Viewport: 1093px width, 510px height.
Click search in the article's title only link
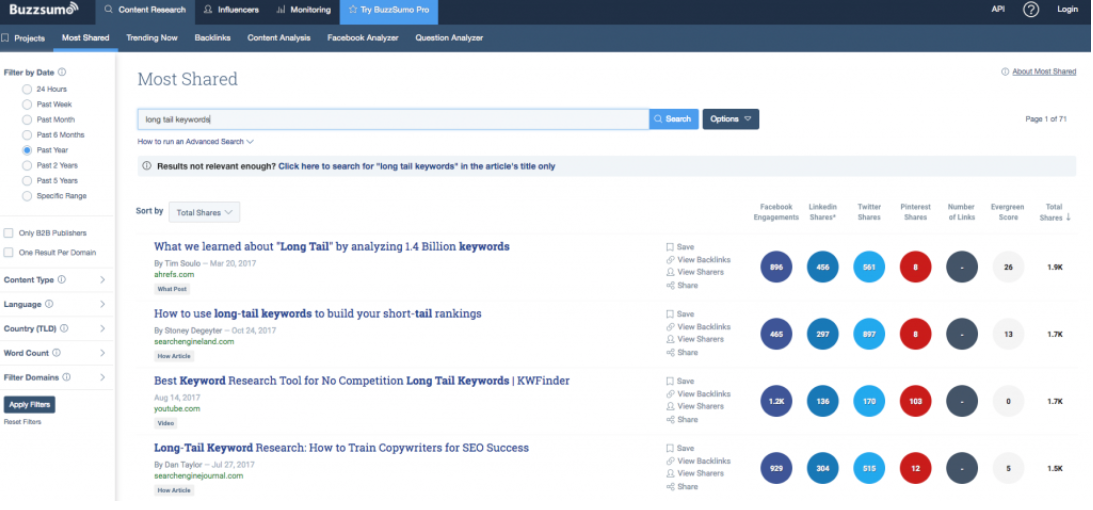click(x=417, y=167)
